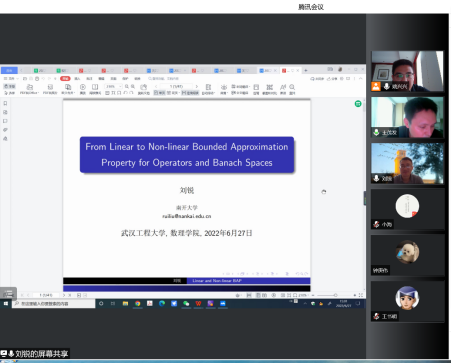Open Chrome from the Windows taskbar
Screen dimensions: 452x364
(x=137, y=303)
